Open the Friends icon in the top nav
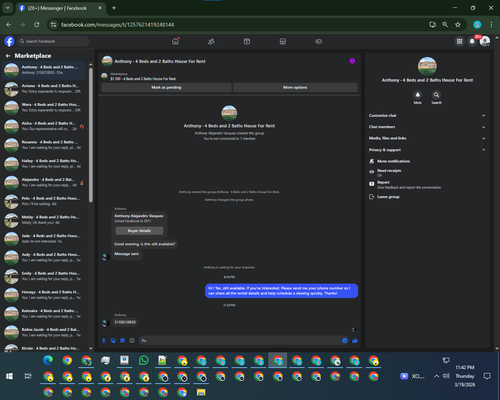This screenshot has height=400, width=500. click(x=211, y=41)
